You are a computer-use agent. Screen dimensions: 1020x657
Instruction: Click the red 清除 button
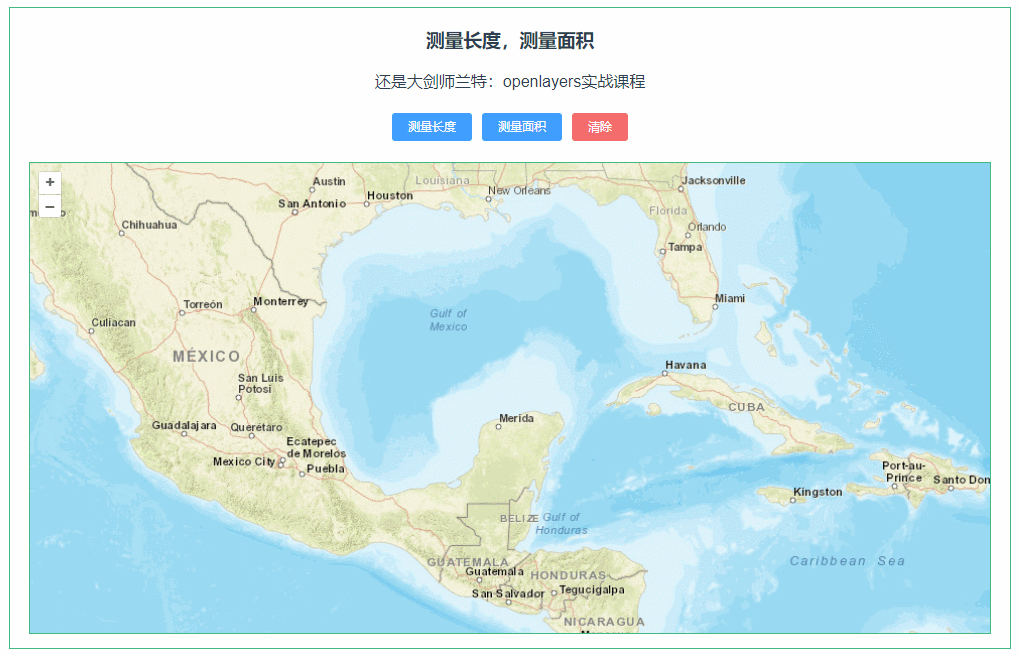pyautogui.click(x=600, y=127)
